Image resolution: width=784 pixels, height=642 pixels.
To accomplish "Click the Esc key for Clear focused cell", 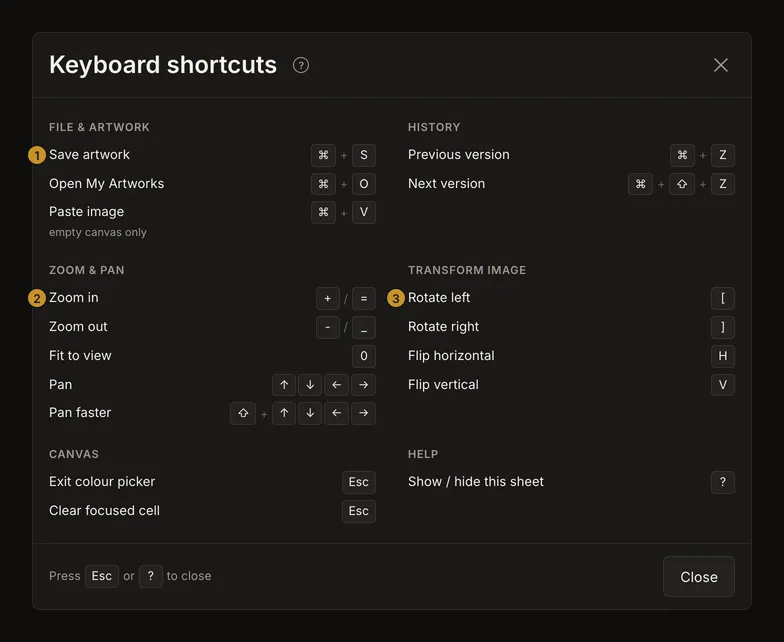I will [x=358, y=511].
